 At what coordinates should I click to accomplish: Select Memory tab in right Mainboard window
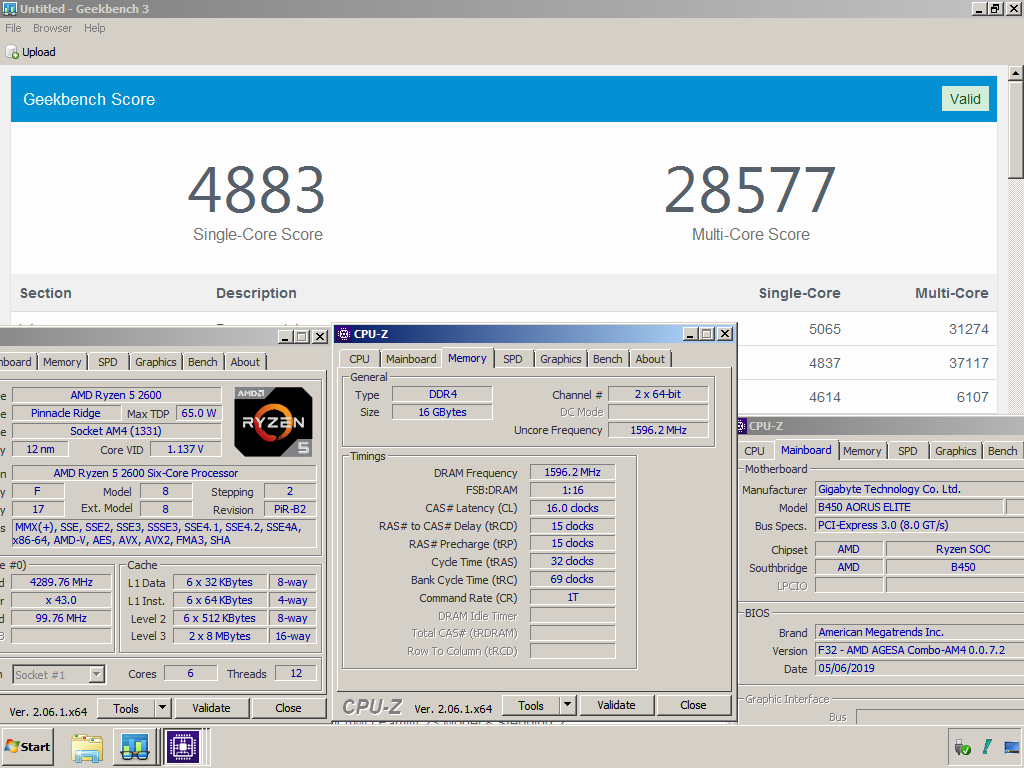(x=861, y=451)
